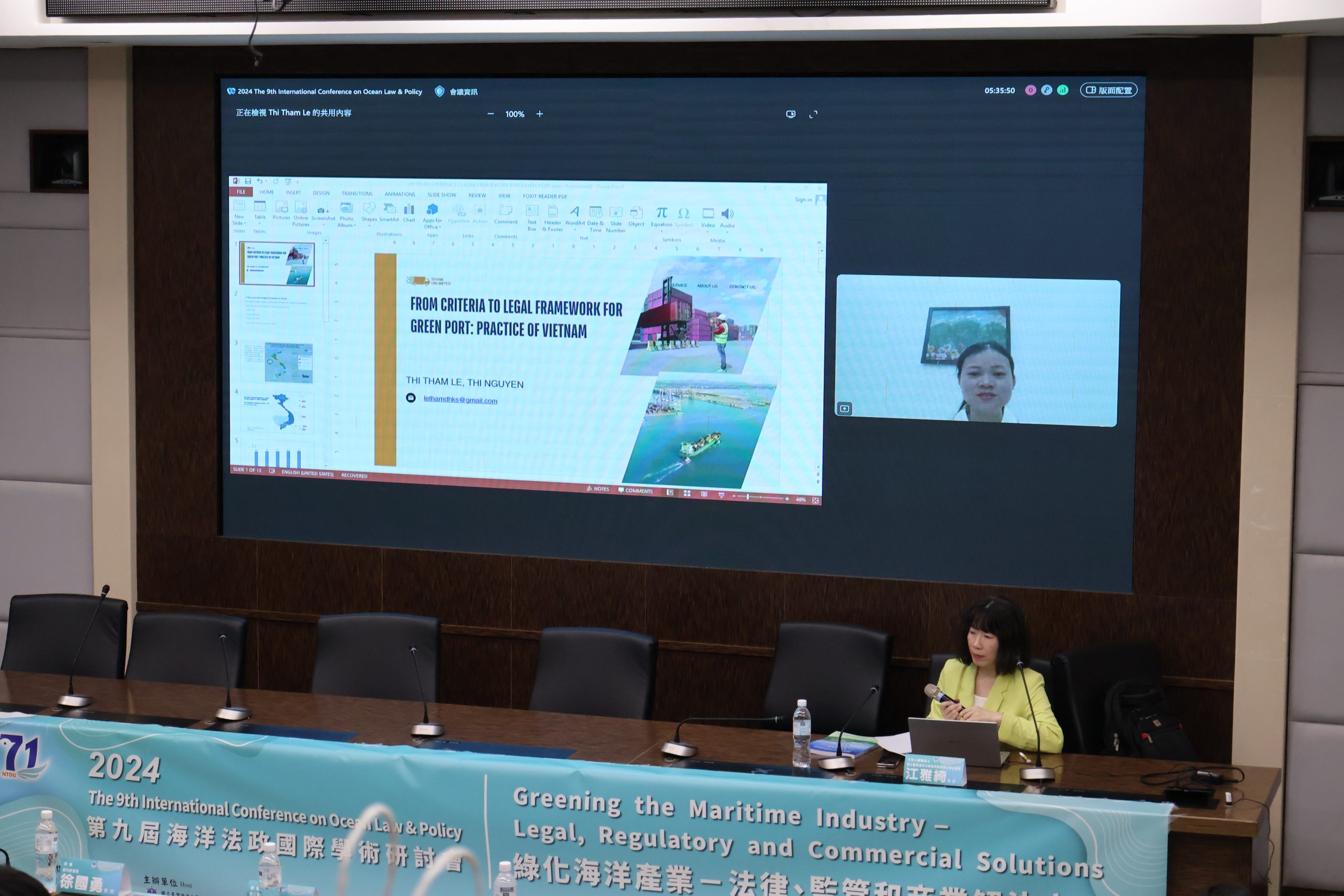
Task: Click the Equation pi icon
Action: point(661,214)
